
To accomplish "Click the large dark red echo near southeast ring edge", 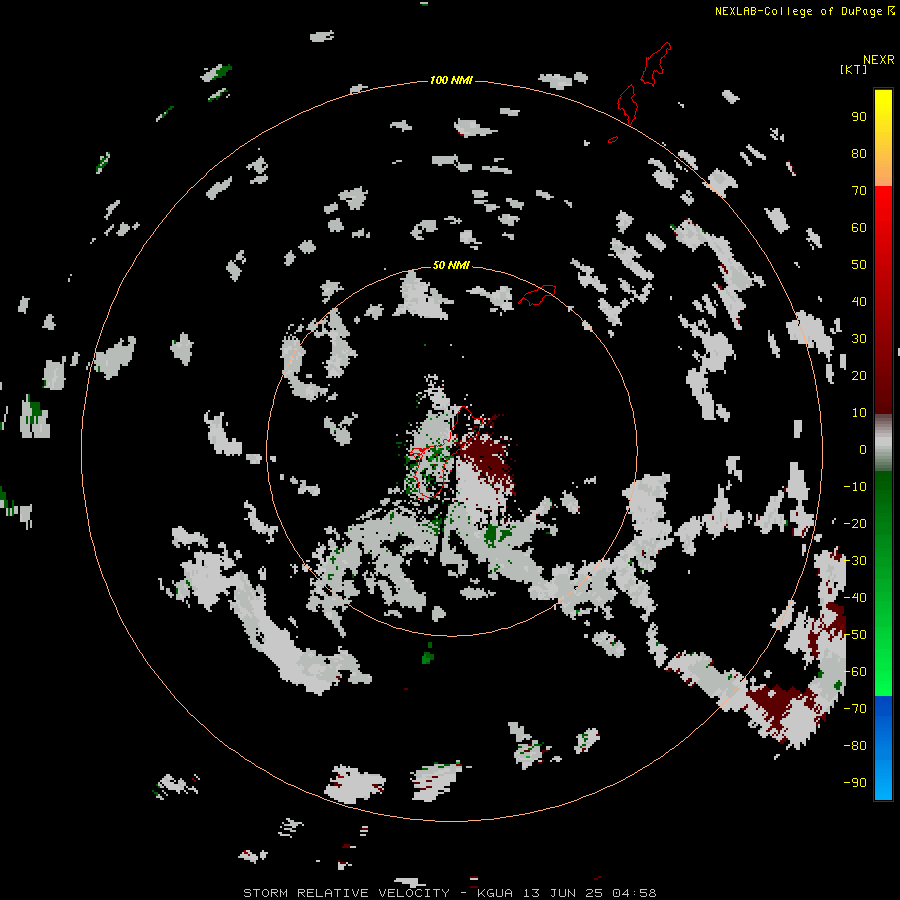I will click(779, 707).
